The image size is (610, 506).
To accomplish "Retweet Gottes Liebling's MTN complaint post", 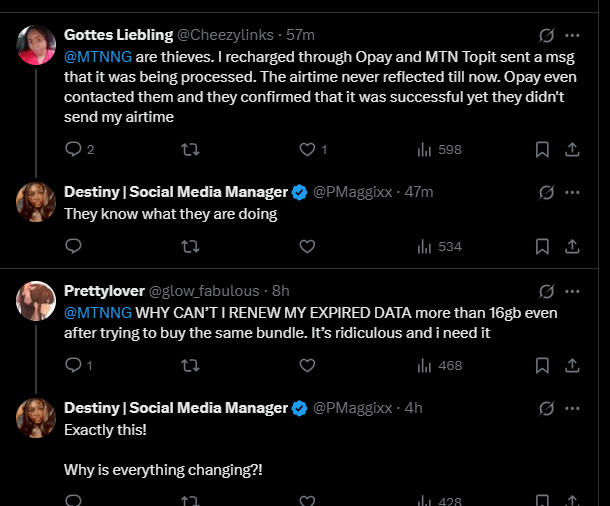I will coord(189,149).
